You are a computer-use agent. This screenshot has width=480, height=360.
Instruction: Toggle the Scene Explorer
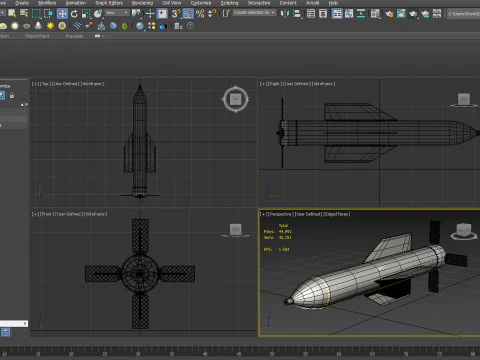(311, 14)
